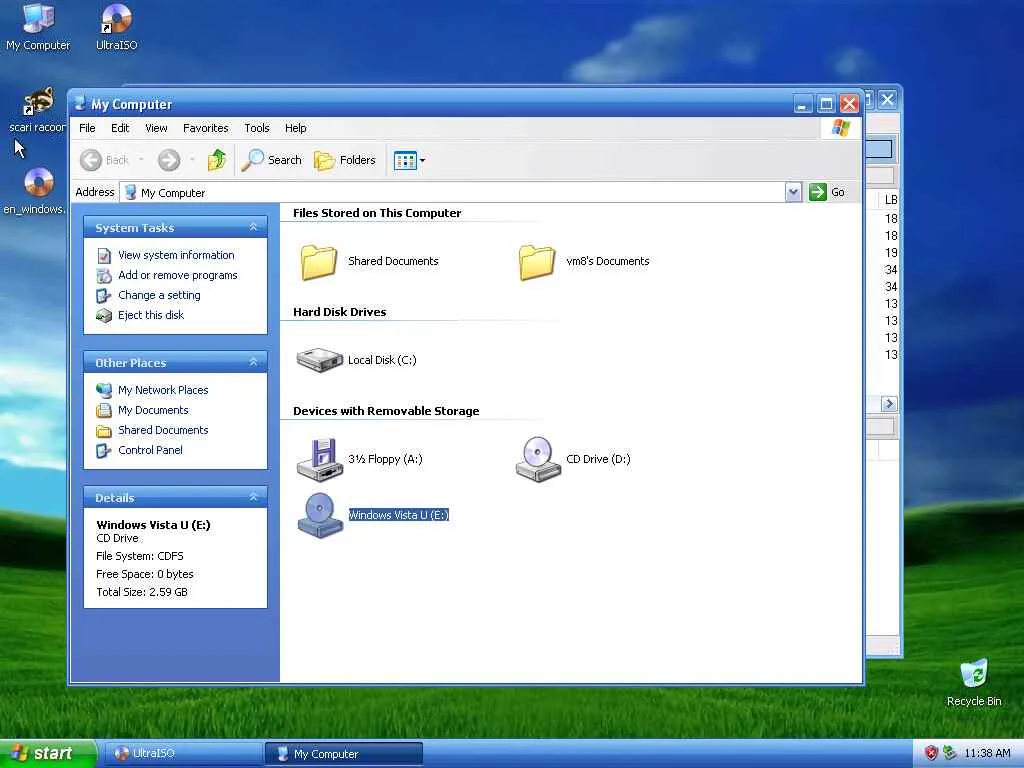
Task: Click Change a setting link
Action: (x=159, y=295)
